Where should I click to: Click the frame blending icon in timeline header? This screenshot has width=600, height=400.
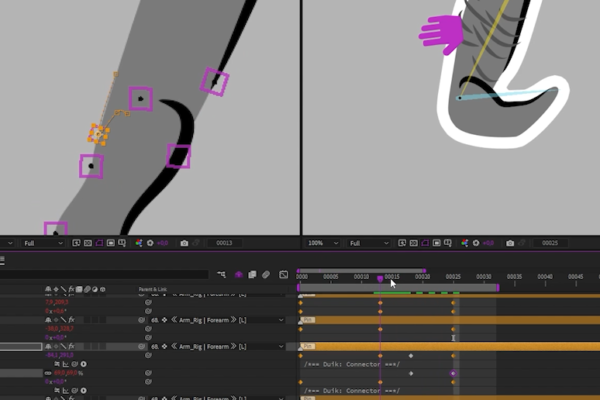253,274
